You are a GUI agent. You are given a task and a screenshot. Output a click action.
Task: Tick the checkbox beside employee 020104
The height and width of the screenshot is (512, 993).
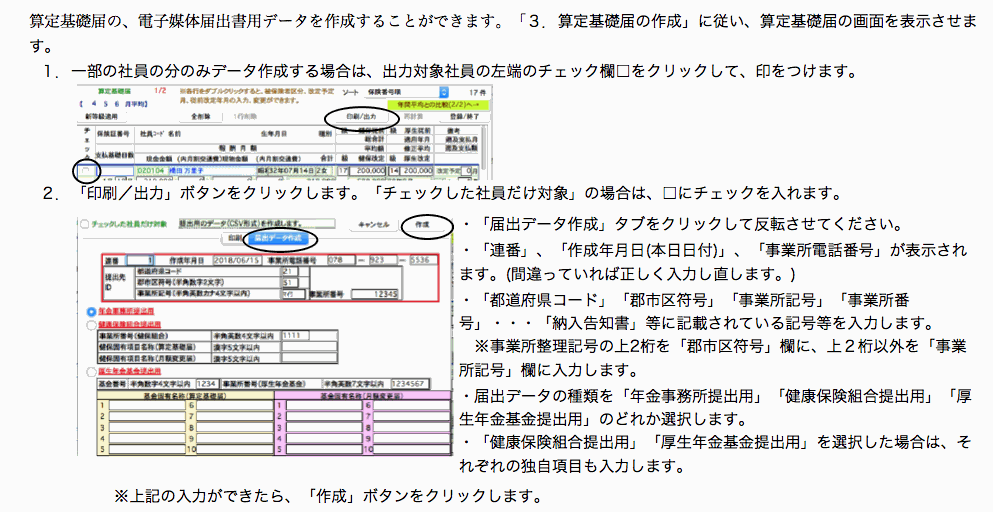pyautogui.click(x=88, y=172)
